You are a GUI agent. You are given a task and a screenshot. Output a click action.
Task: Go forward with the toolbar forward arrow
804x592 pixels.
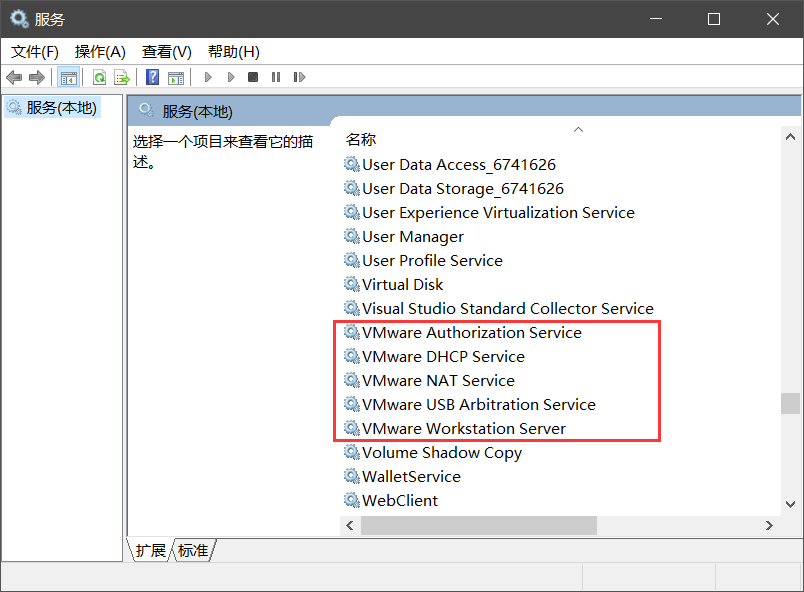(37, 77)
